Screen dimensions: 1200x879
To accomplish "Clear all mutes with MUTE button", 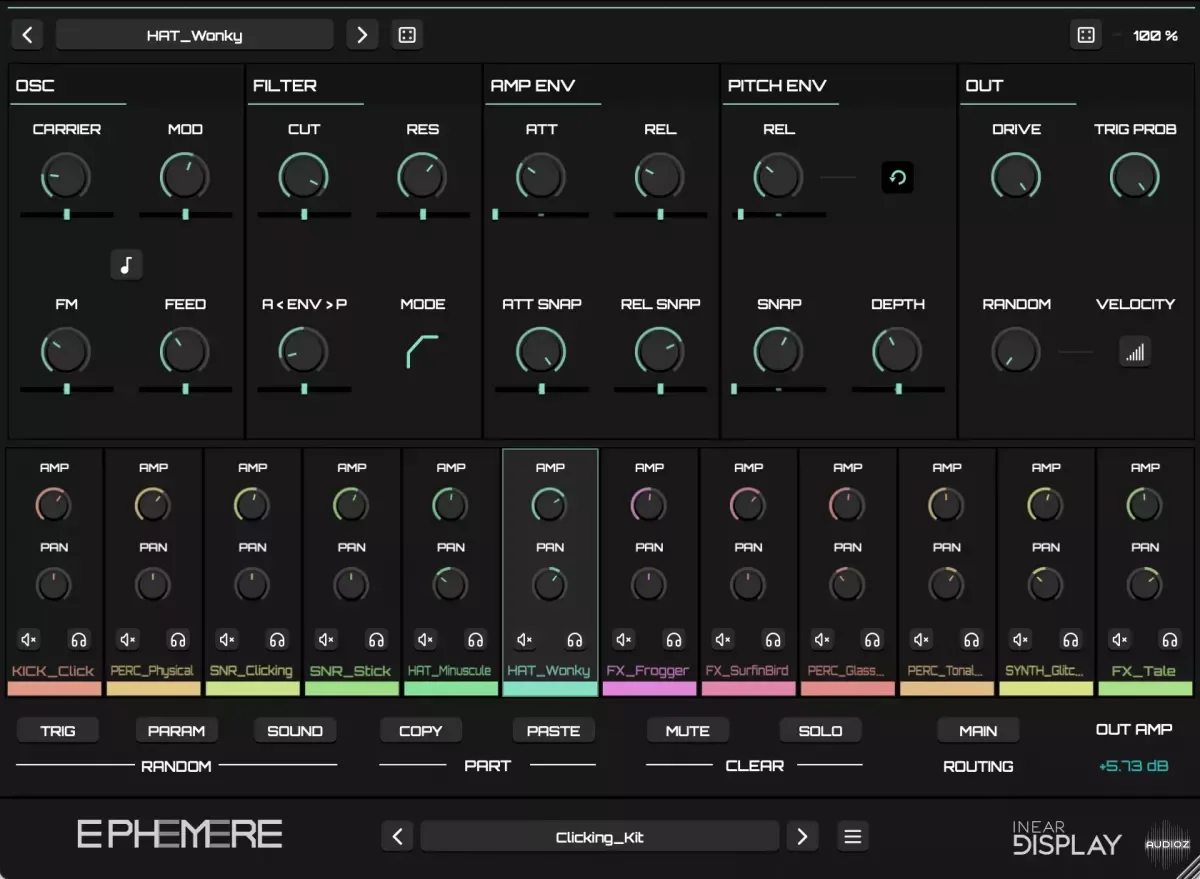I will pos(688,731).
